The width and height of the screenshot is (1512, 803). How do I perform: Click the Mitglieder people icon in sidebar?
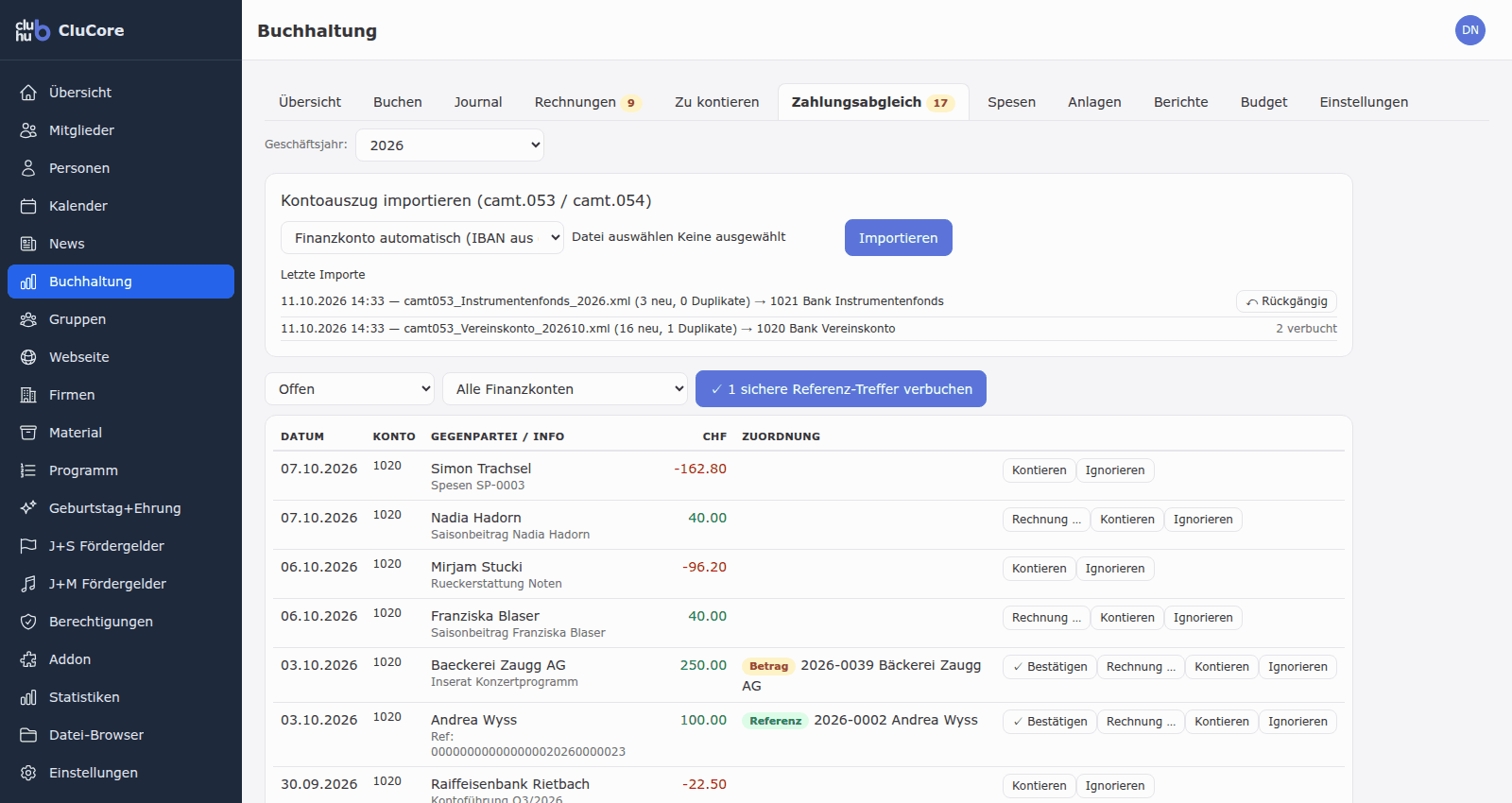pyautogui.click(x=28, y=130)
